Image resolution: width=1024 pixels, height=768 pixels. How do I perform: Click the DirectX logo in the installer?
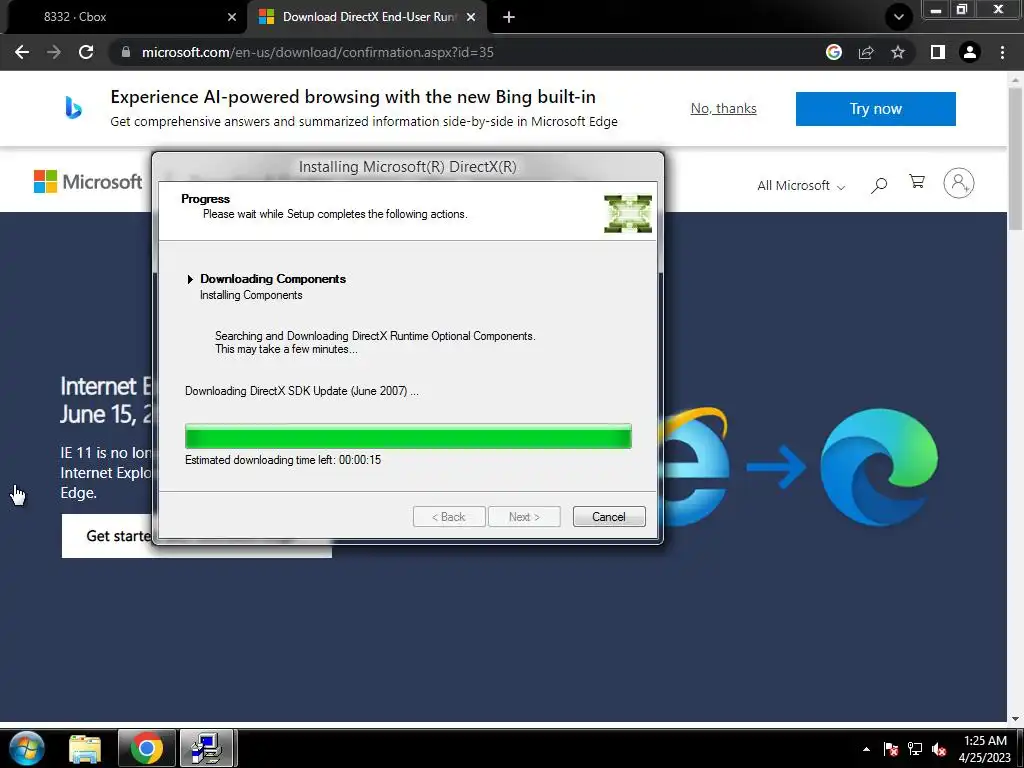(x=628, y=214)
